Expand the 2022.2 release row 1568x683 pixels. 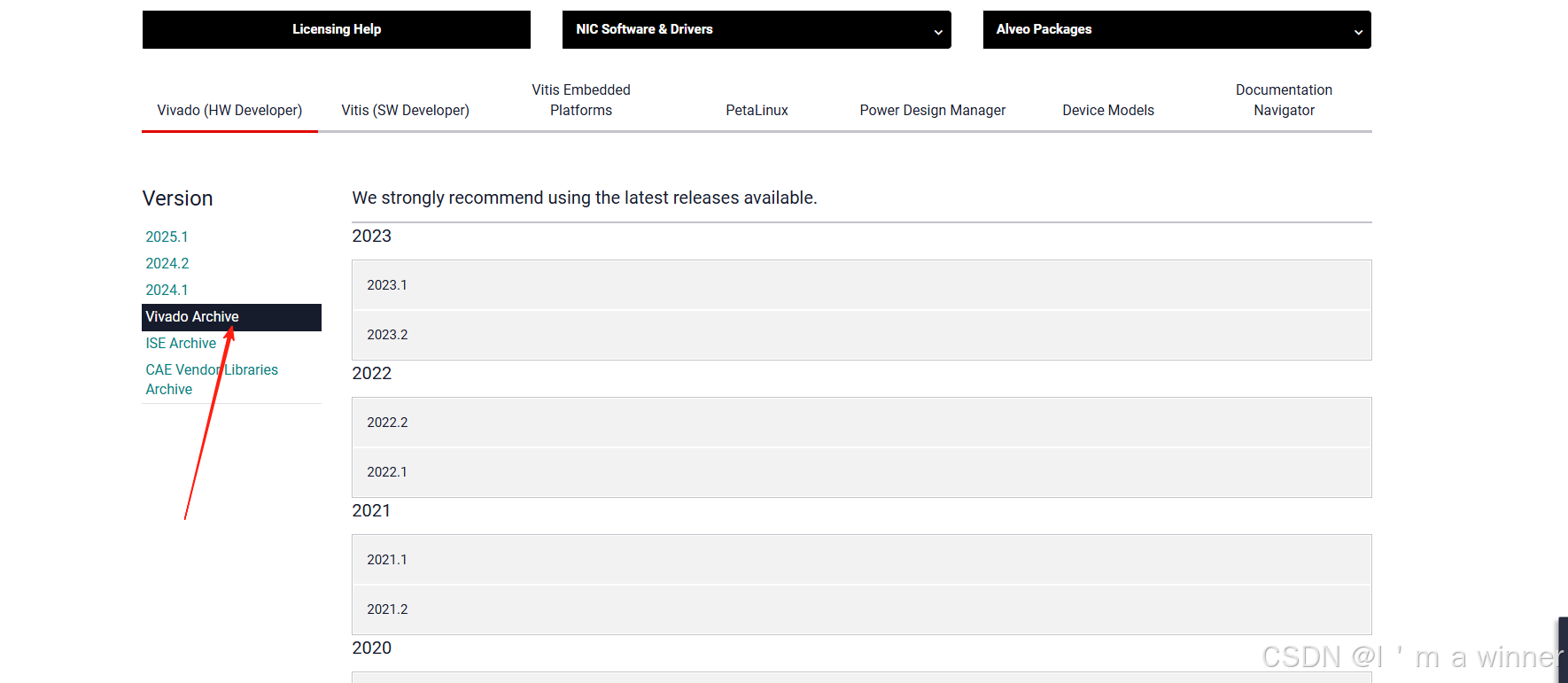[861, 423]
